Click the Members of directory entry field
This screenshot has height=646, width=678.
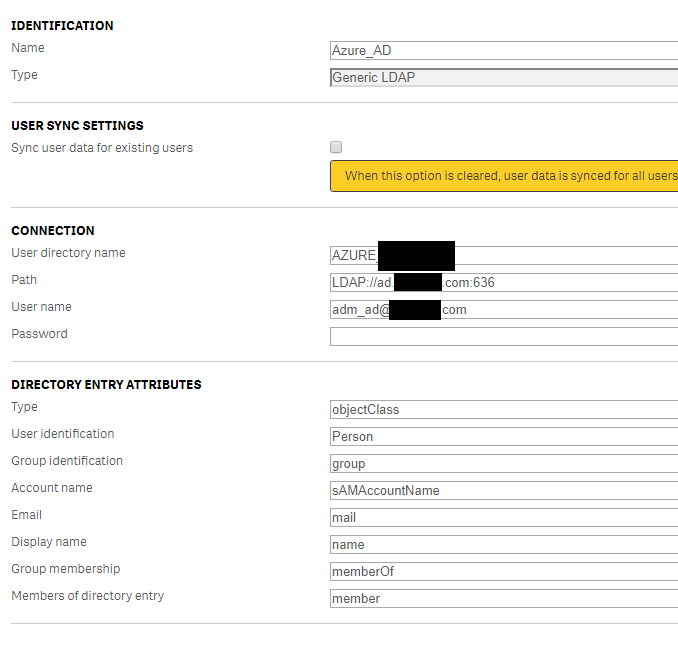tap(504, 598)
